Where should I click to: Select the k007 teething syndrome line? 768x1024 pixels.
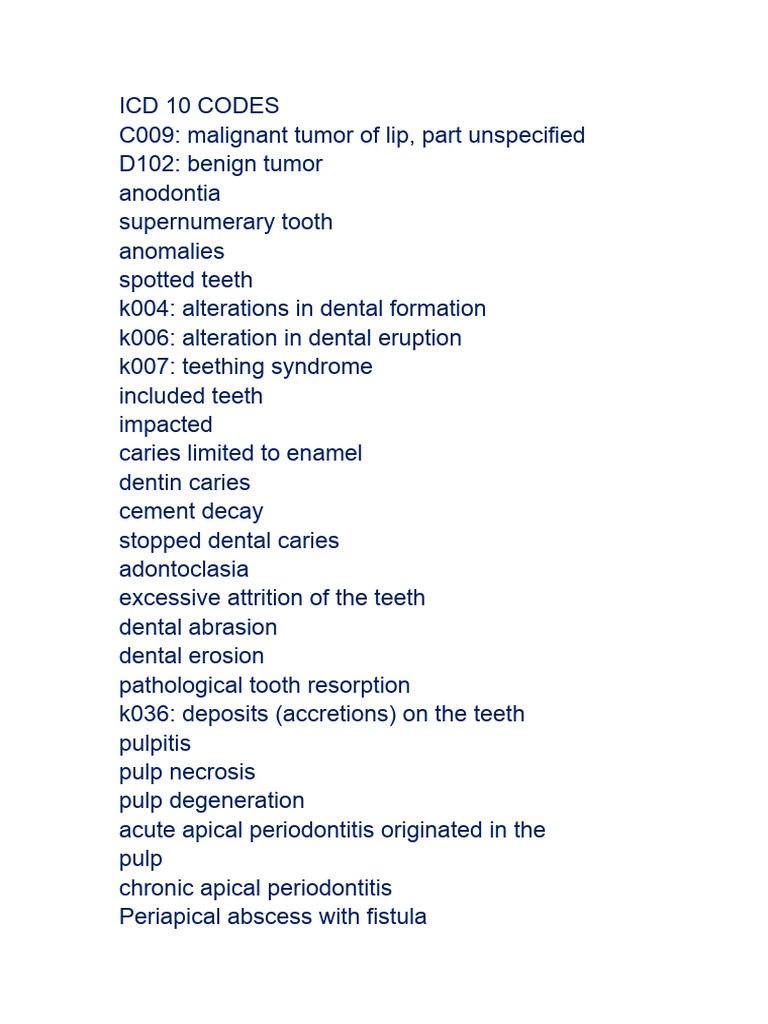pyautogui.click(x=246, y=367)
